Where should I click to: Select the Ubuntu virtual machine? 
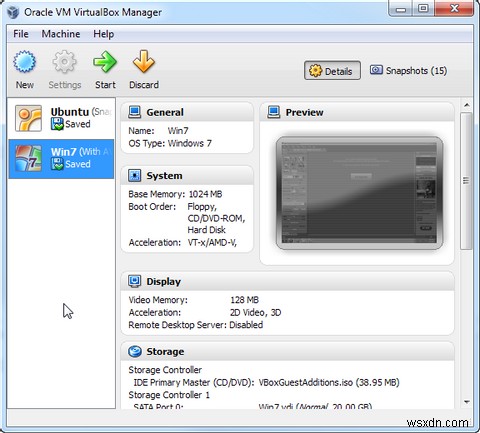[62, 118]
